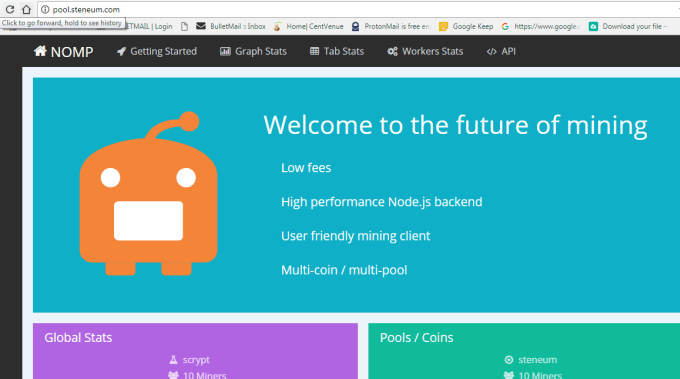This screenshot has height=379, width=680.
Task: Click the Welcome to the future of mining heading
Action: [455, 125]
